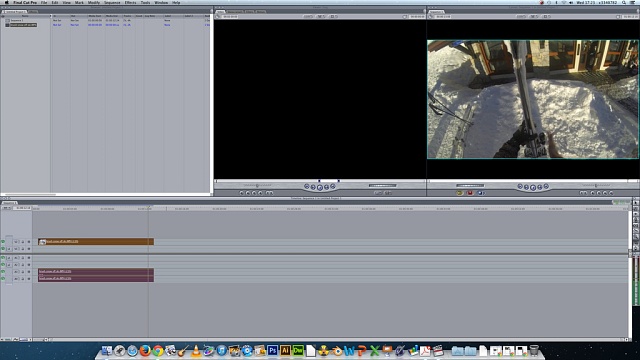Open the RT popup menu in the Timeline
The height and width of the screenshot is (360, 640).
pyautogui.click(x=7, y=208)
